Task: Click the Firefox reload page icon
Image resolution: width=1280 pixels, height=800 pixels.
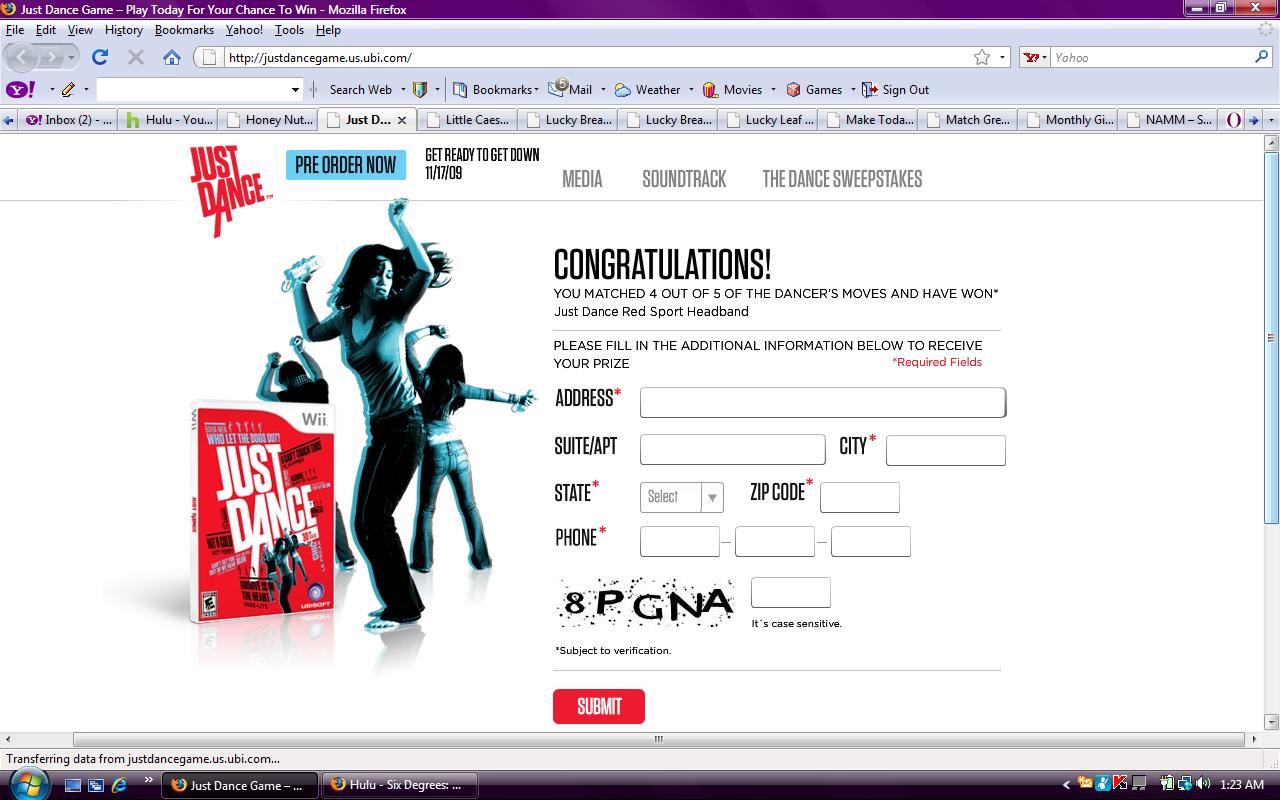Action: 100,57
